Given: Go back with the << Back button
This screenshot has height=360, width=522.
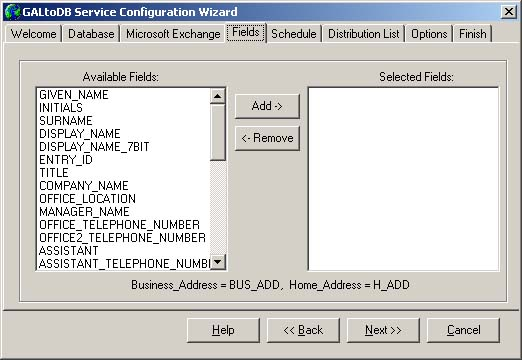Looking at the screenshot, I should [x=303, y=330].
